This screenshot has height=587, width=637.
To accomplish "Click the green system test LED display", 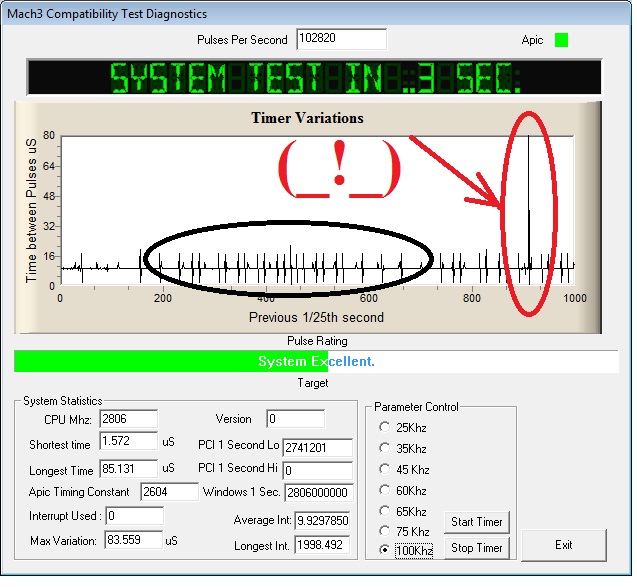I will (314, 77).
